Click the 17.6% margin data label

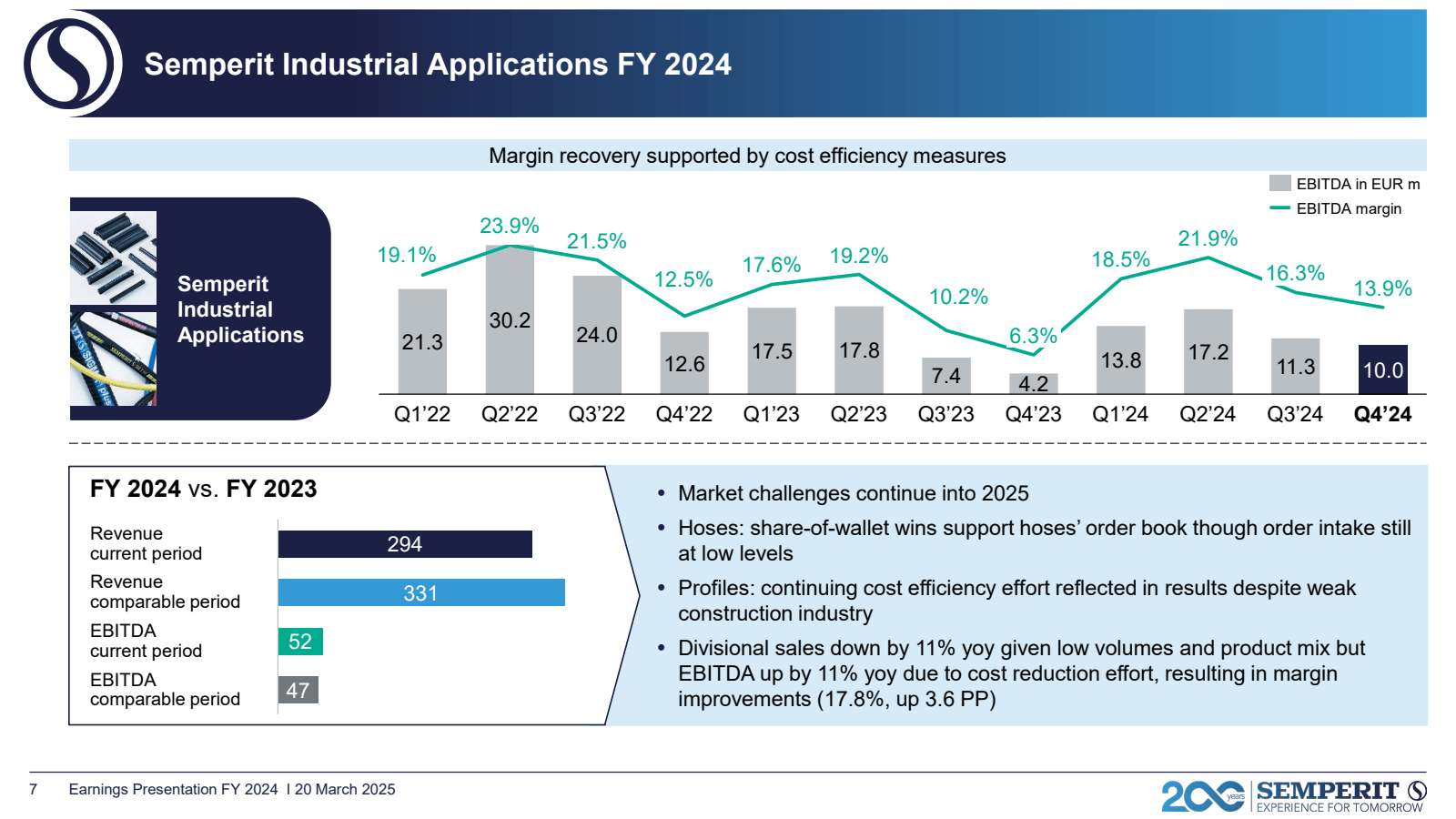point(772,265)
